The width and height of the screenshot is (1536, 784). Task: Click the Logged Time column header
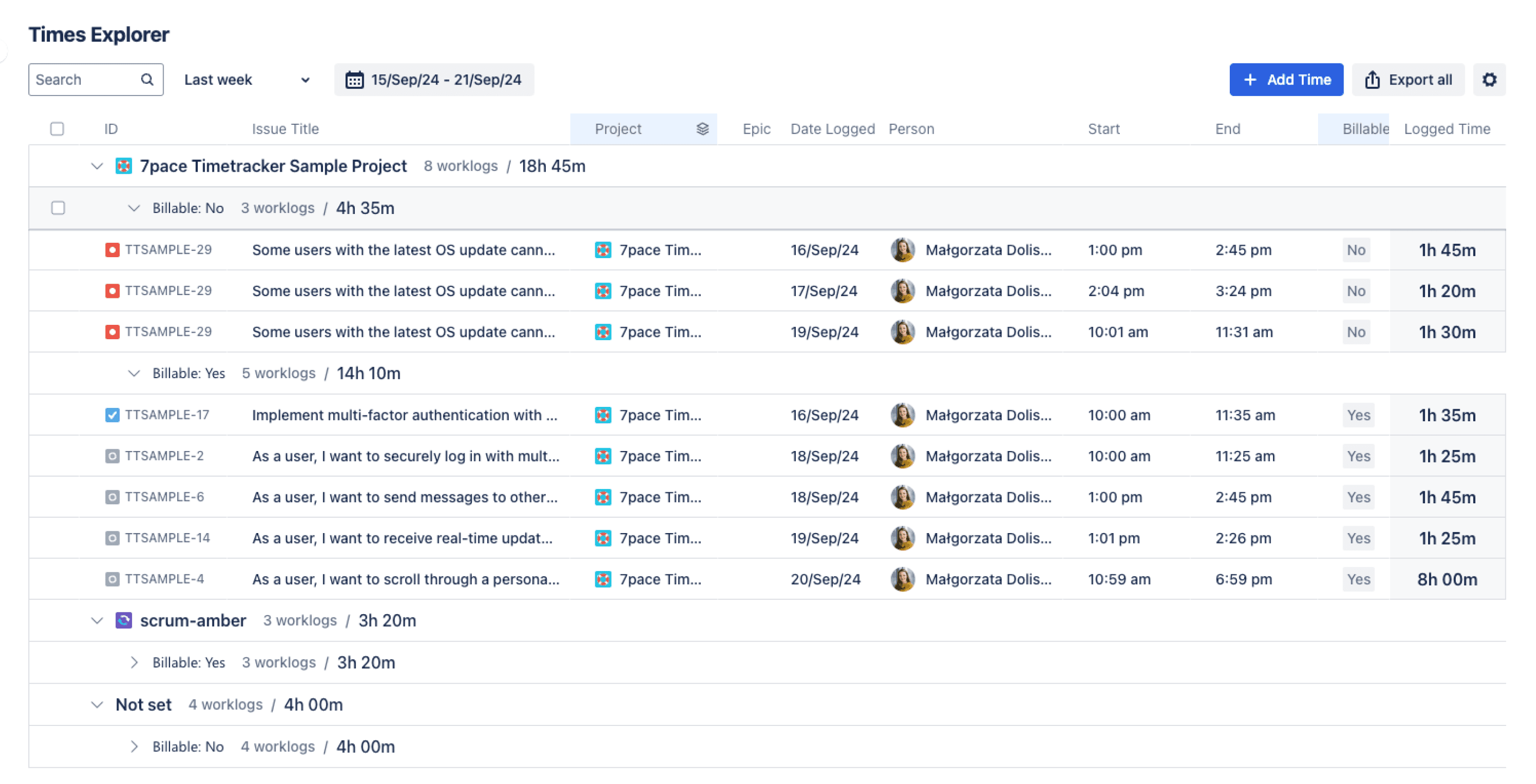pyautogui.click(x=1447, y=129)
